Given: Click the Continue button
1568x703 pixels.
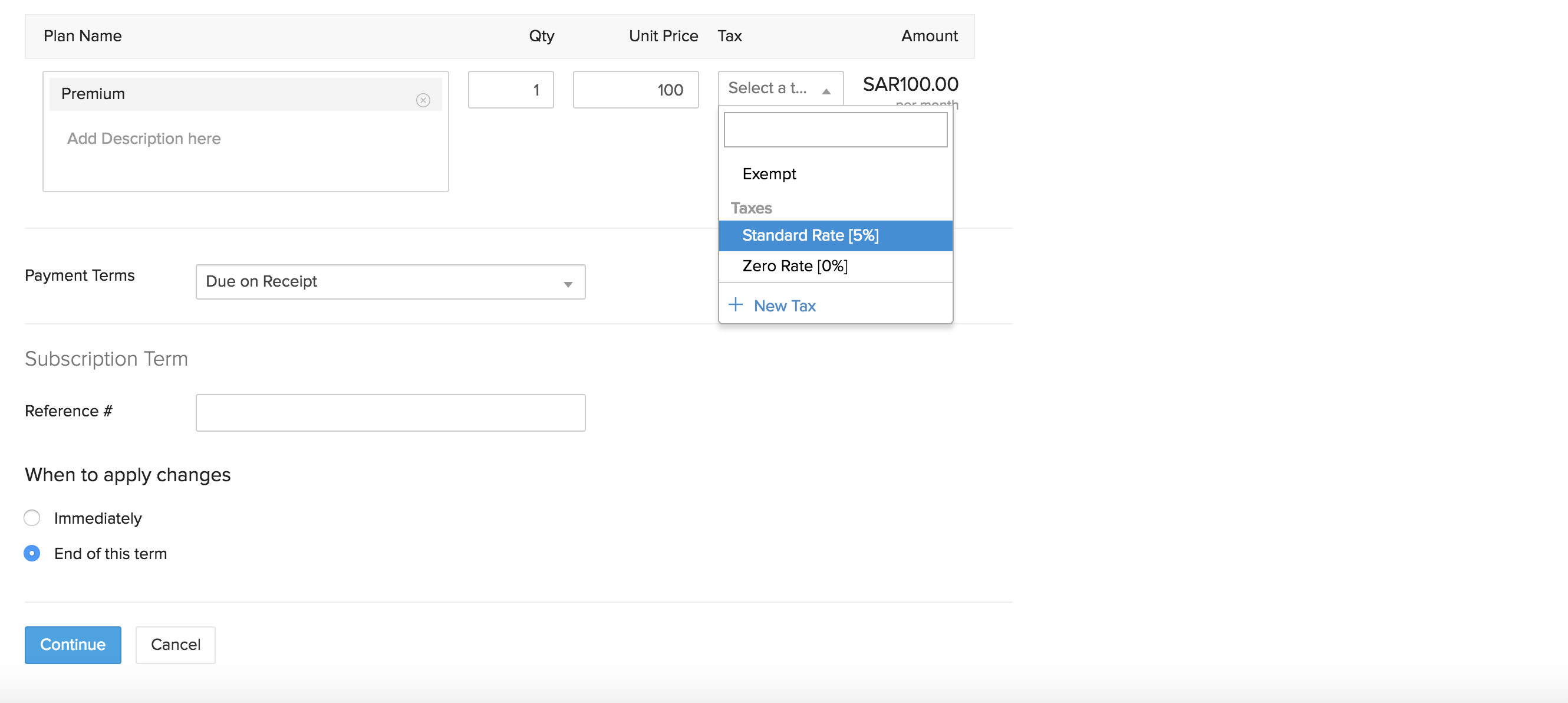Looking at the screenshot, I should tap(71, 644).
